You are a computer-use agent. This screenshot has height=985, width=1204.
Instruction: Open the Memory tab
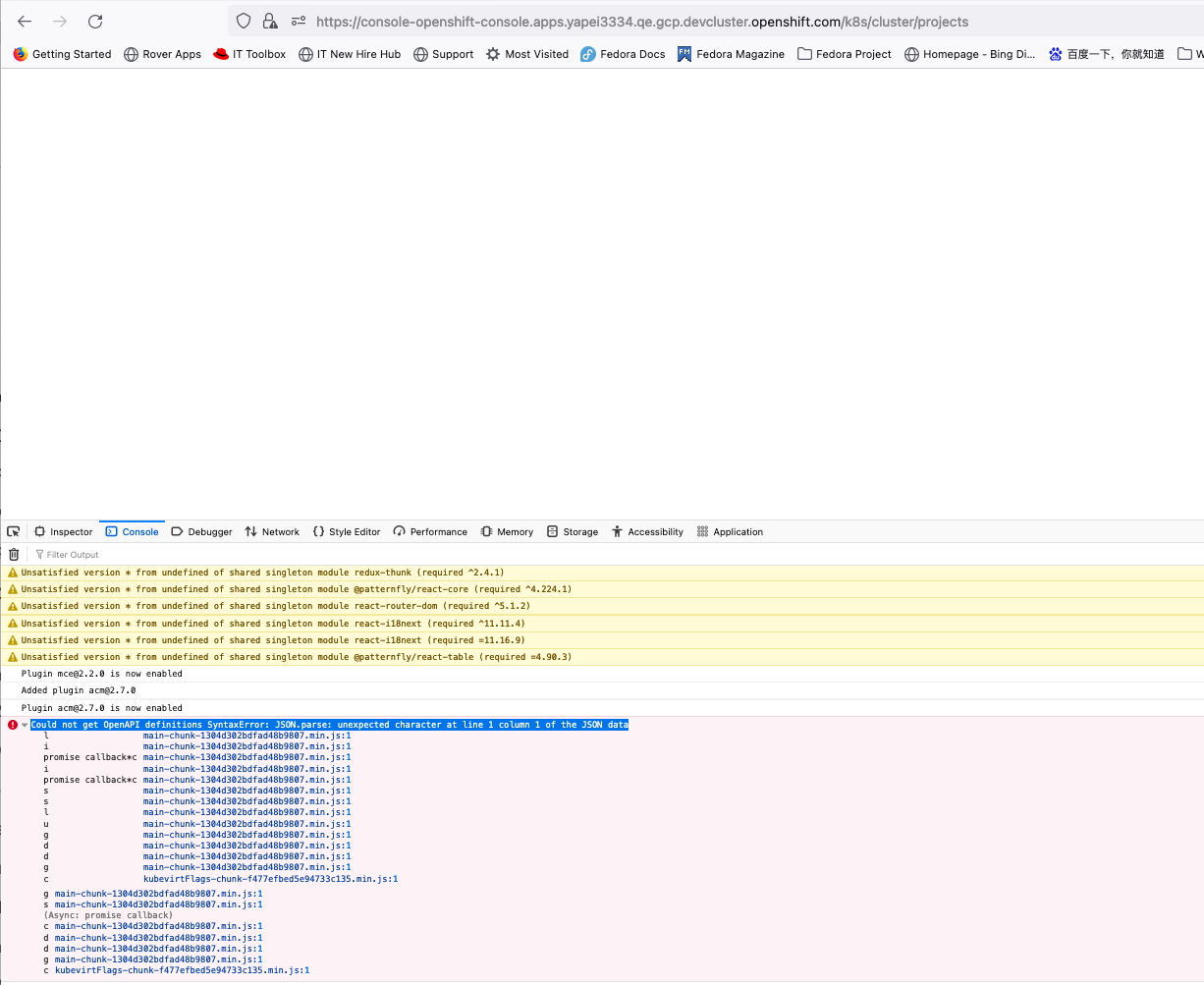[x=507, y=531]
